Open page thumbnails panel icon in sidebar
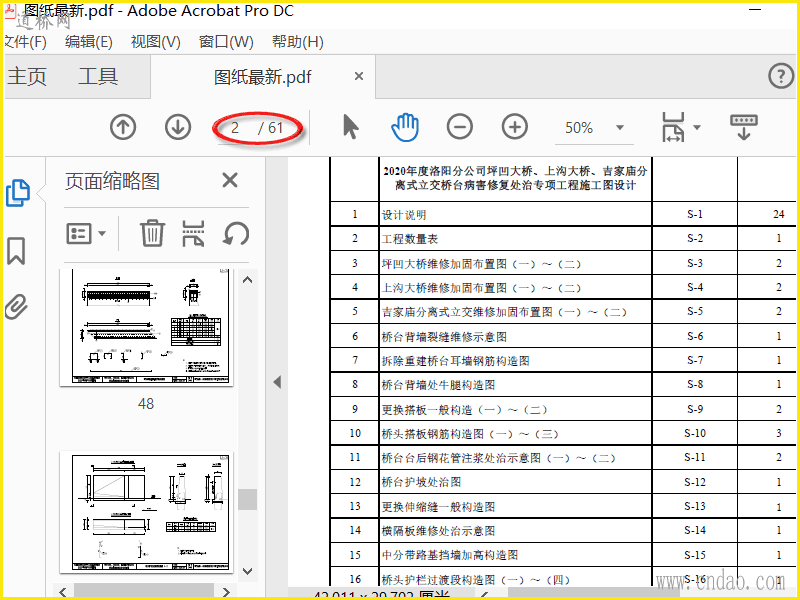The width and height of the screenshot is (800, 600). [18, 193]
